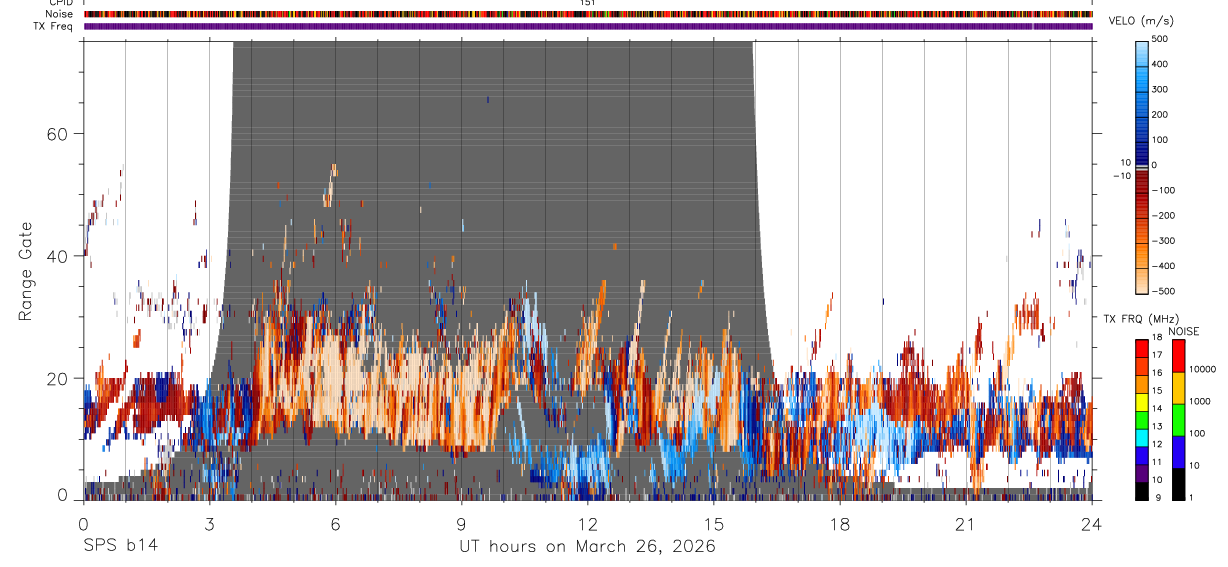1228x567 pixels.
Task: Click the 21 tick on UT hours axis
Action: click(965, 524)
